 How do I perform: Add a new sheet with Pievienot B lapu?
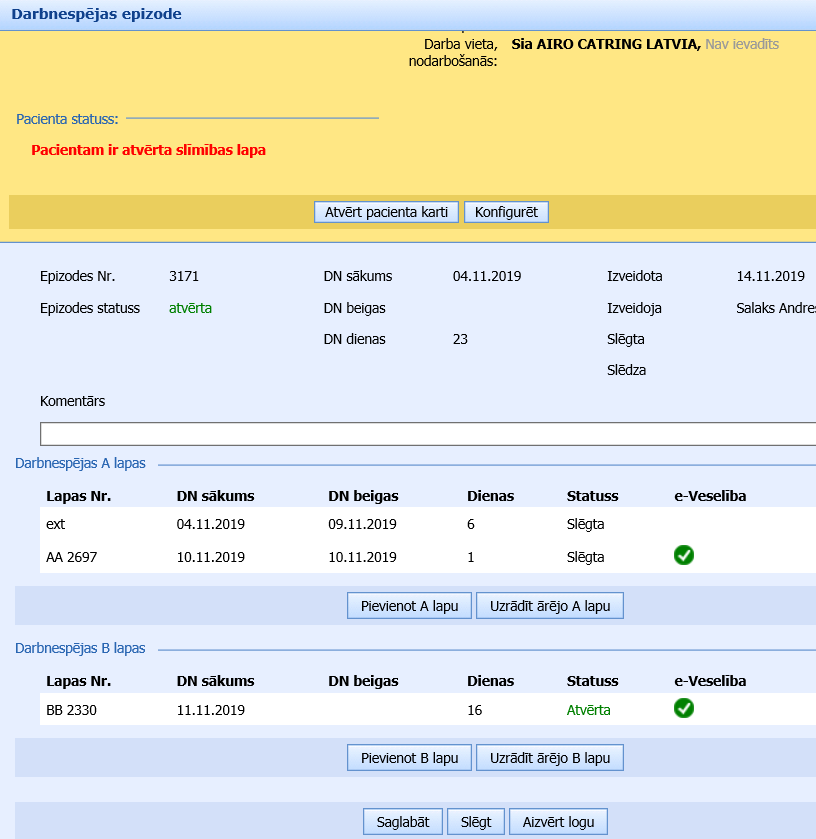[x=409, y=758]
